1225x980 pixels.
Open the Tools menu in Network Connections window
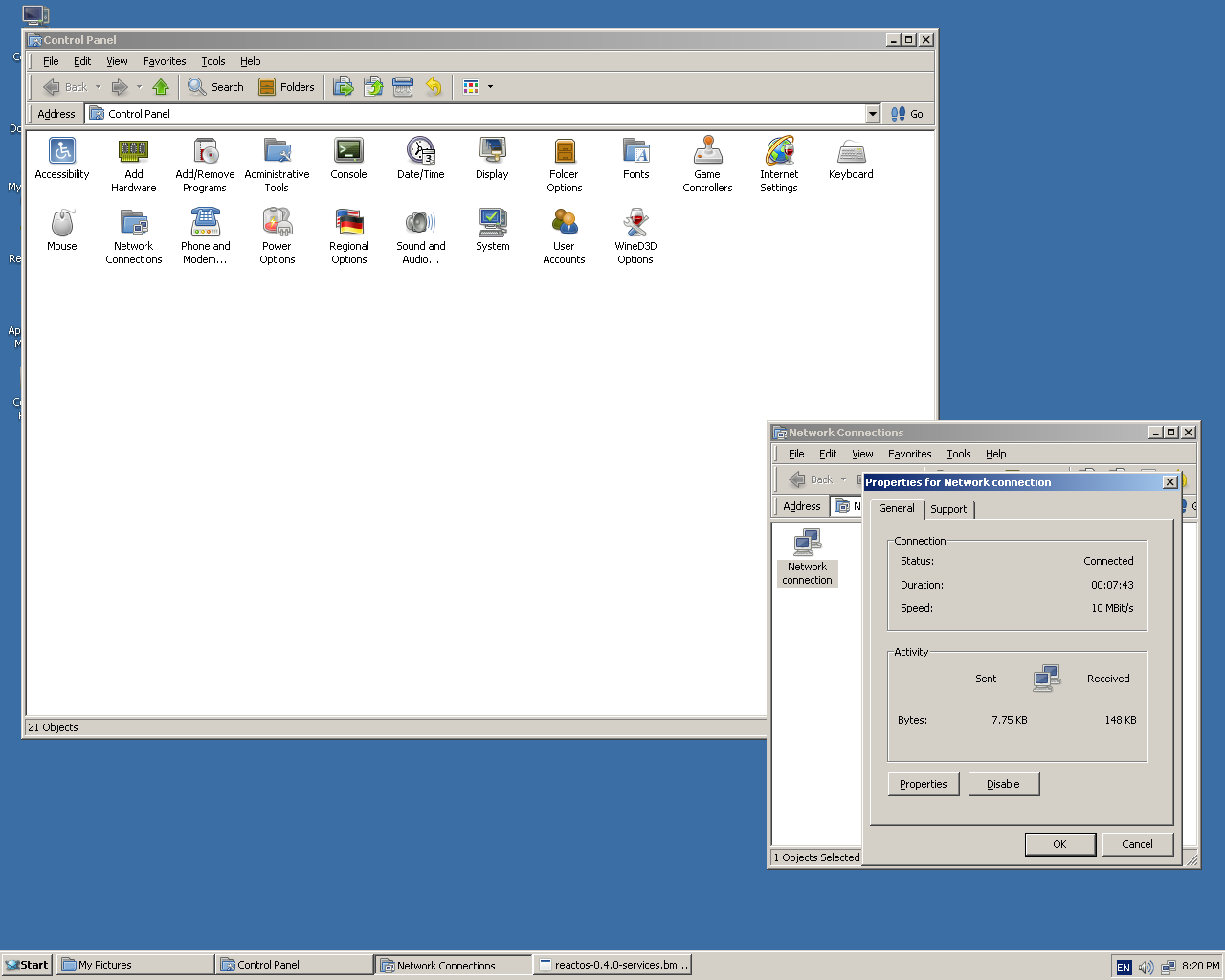(x=959, y=454)
